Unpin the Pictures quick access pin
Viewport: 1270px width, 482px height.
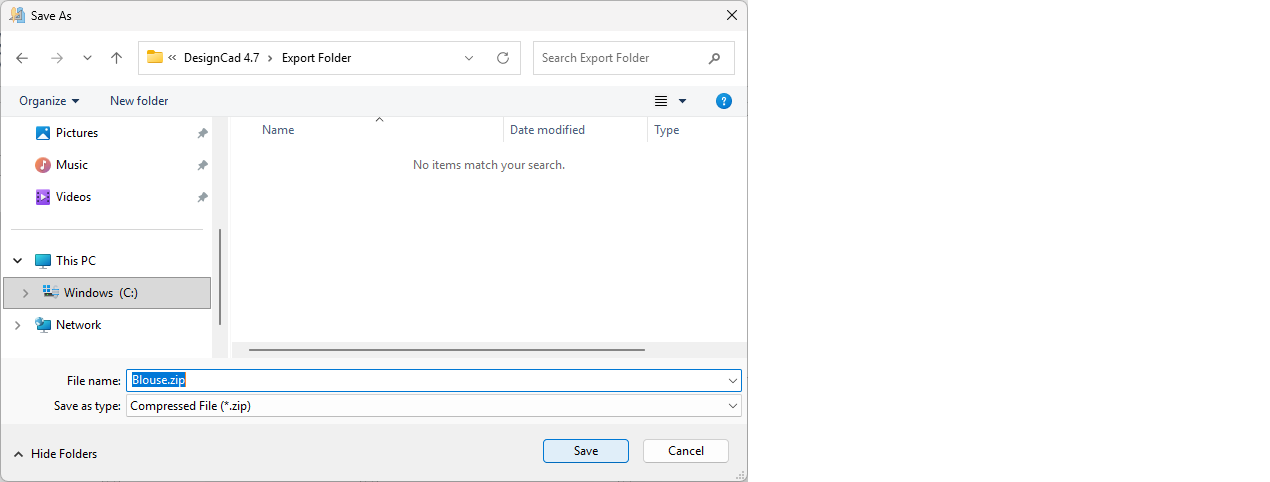pos(202,133)
